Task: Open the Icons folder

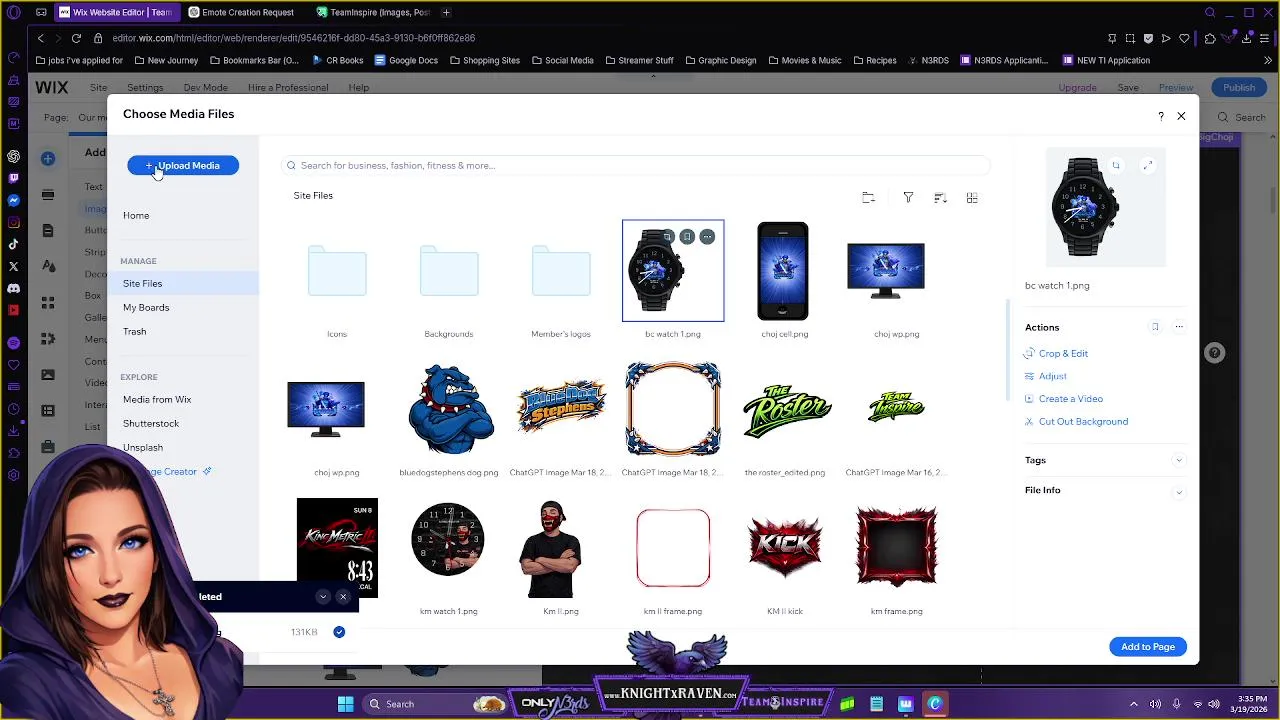Action: tap(337, 271)
